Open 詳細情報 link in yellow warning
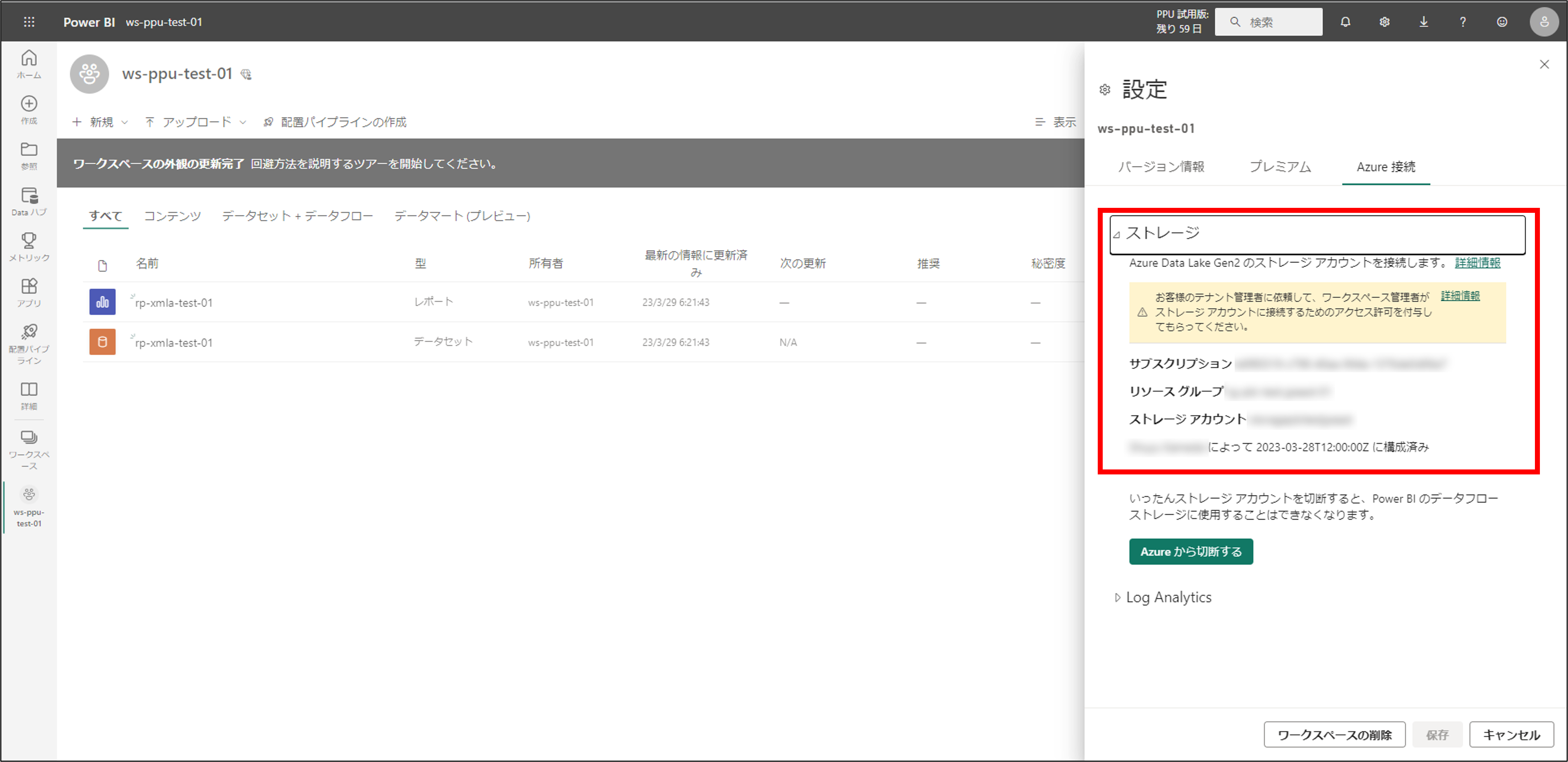 point(1460,295)
